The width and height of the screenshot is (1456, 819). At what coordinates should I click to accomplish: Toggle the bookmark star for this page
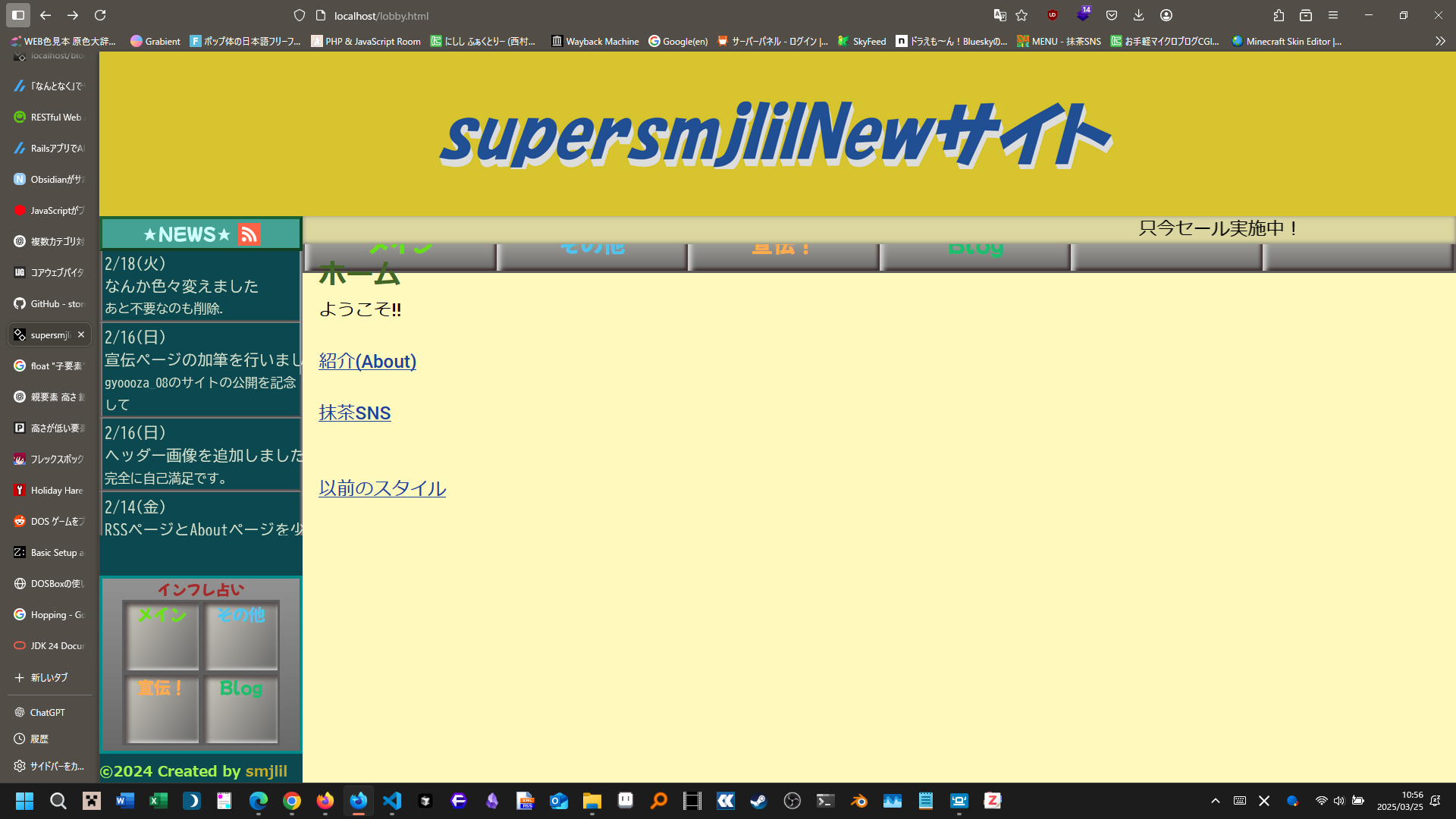pos(1021,15)
